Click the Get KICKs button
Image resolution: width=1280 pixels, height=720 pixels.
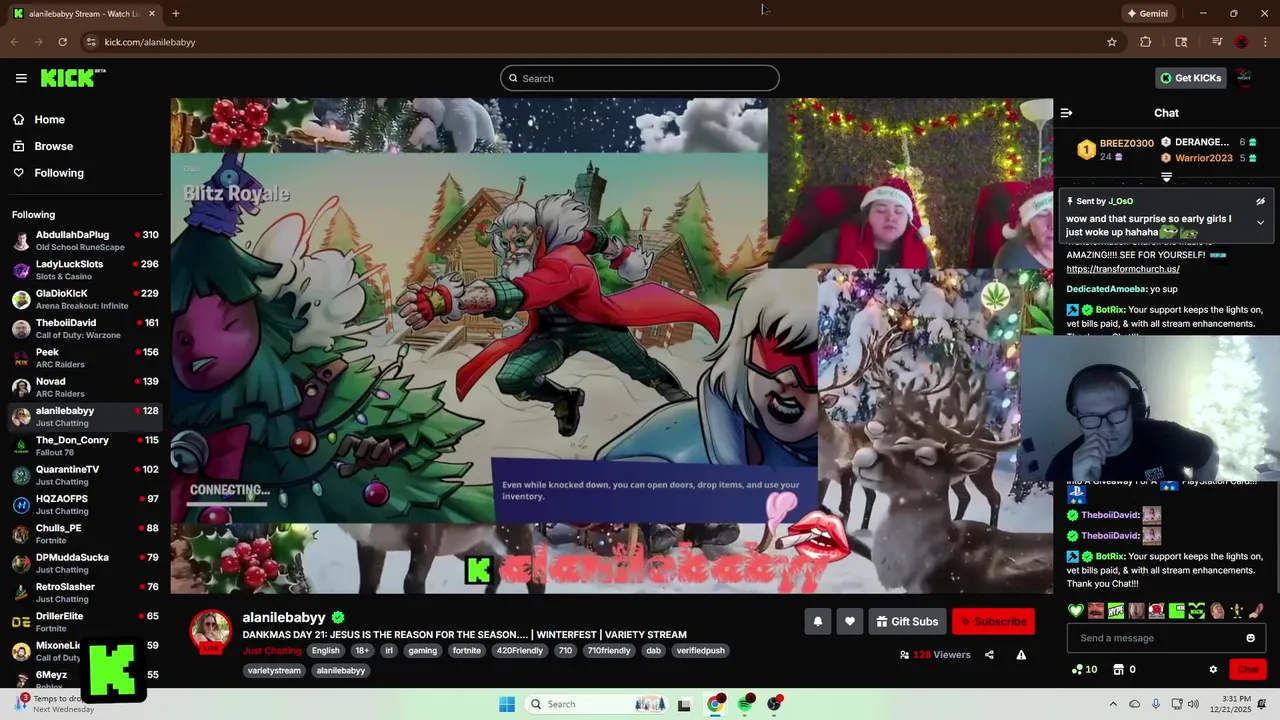tap(1190, 78)
